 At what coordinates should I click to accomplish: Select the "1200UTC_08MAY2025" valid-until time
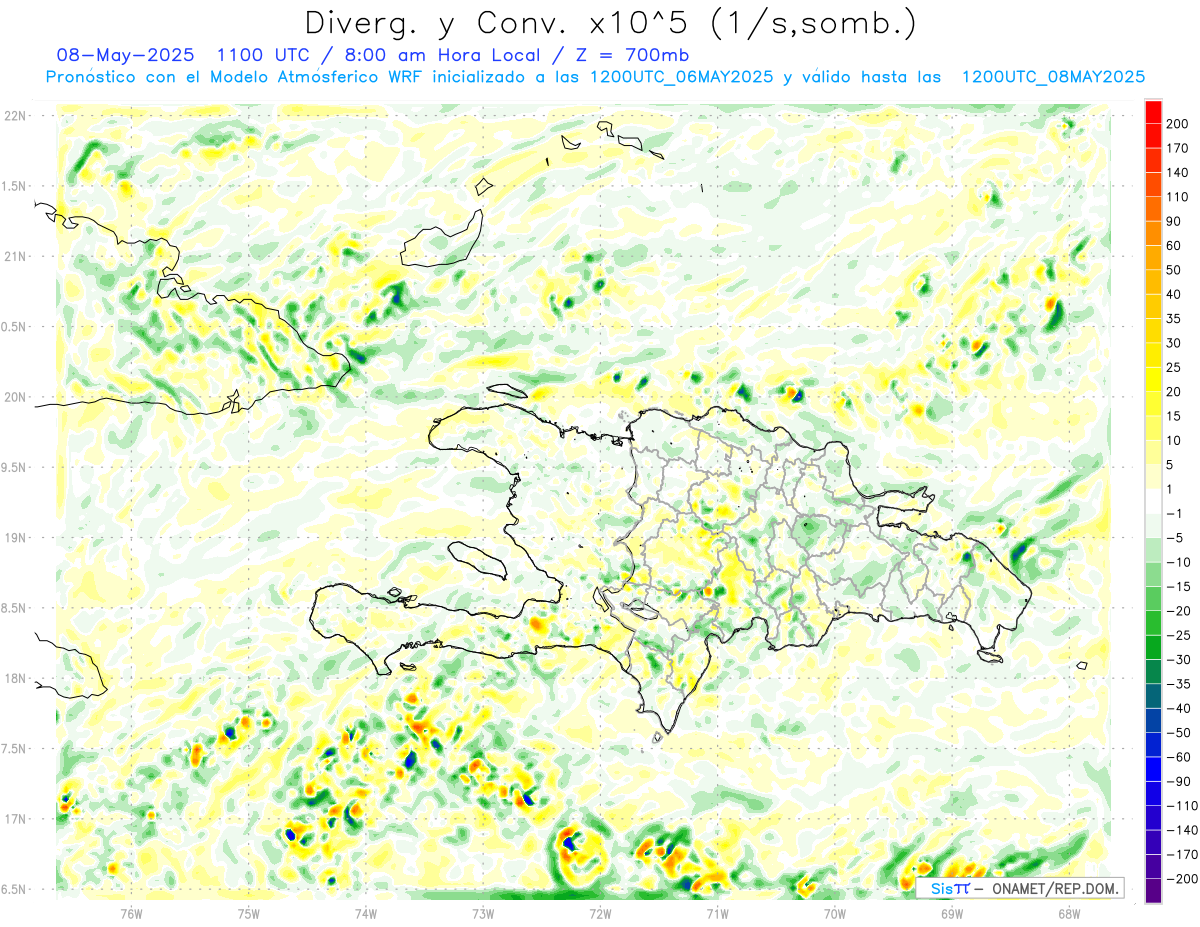(1053, 77)
